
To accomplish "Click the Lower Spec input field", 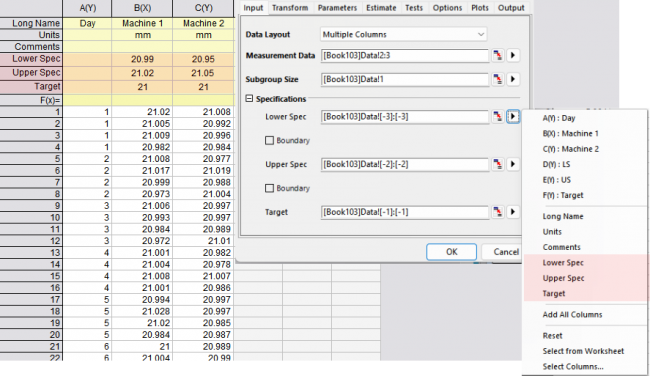I will pyautogui.click(x=405, y=116).
